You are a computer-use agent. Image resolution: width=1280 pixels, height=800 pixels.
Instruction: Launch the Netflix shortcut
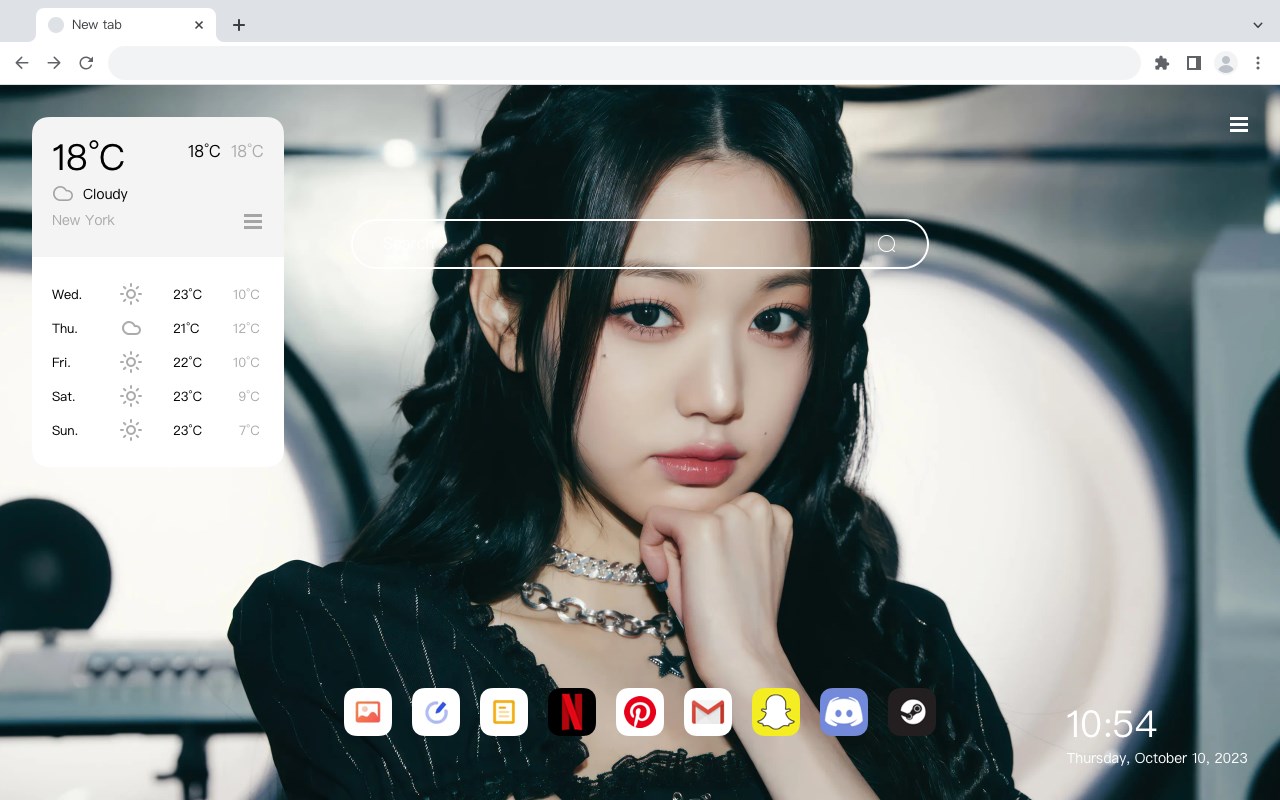click(572, 712)
